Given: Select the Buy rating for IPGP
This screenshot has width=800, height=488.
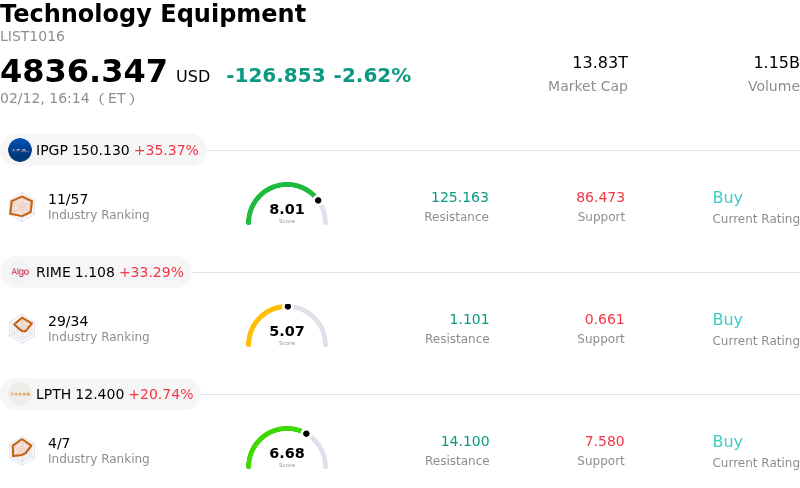Looking at the screenshot, I should click(x=727, y=198).
